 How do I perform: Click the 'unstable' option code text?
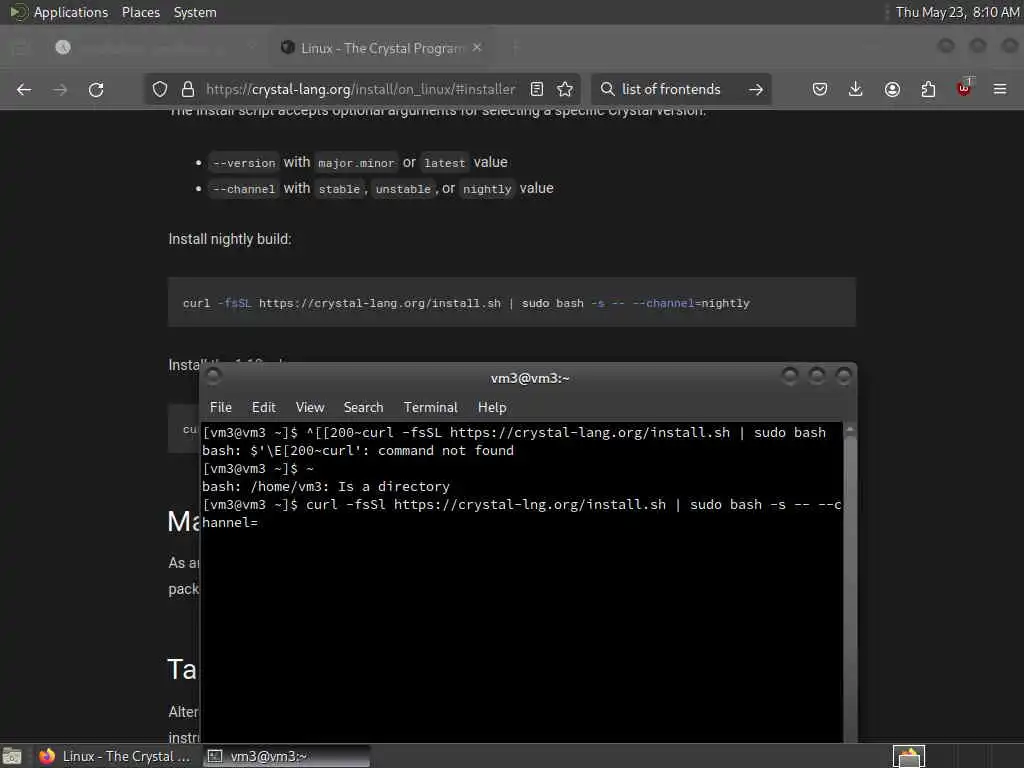403,189
